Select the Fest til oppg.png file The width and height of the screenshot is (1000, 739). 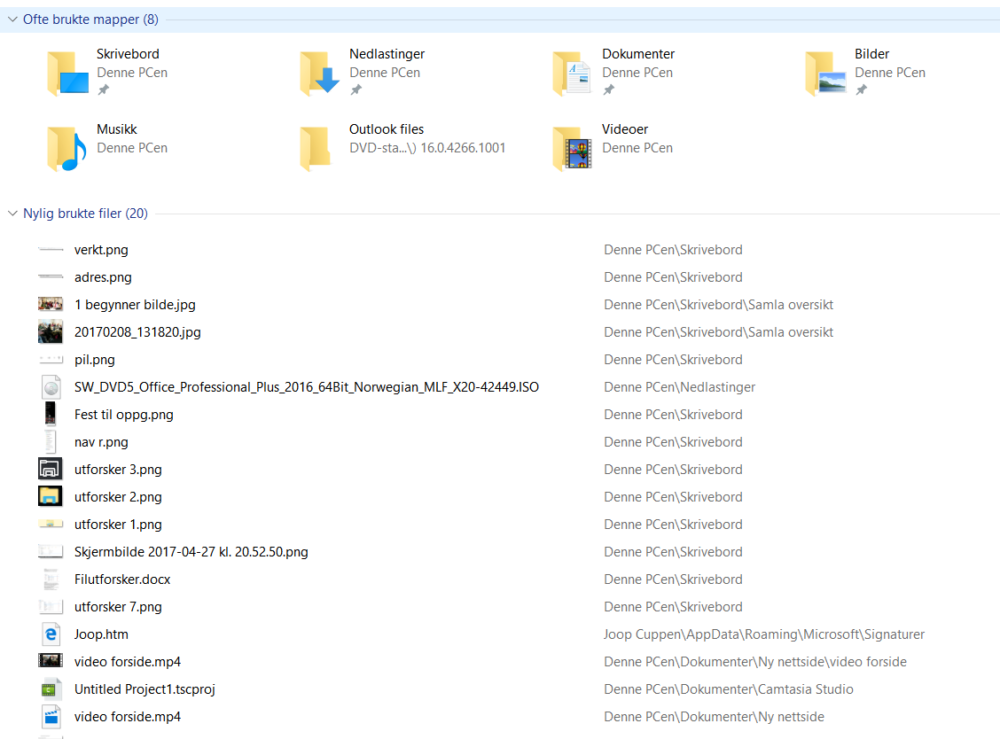[123, 414]
